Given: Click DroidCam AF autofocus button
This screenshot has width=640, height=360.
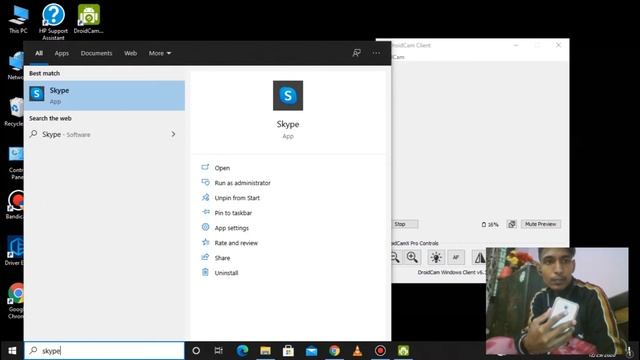Looking at the screenshot, I should pyautogui.click(x=456, y=257).
